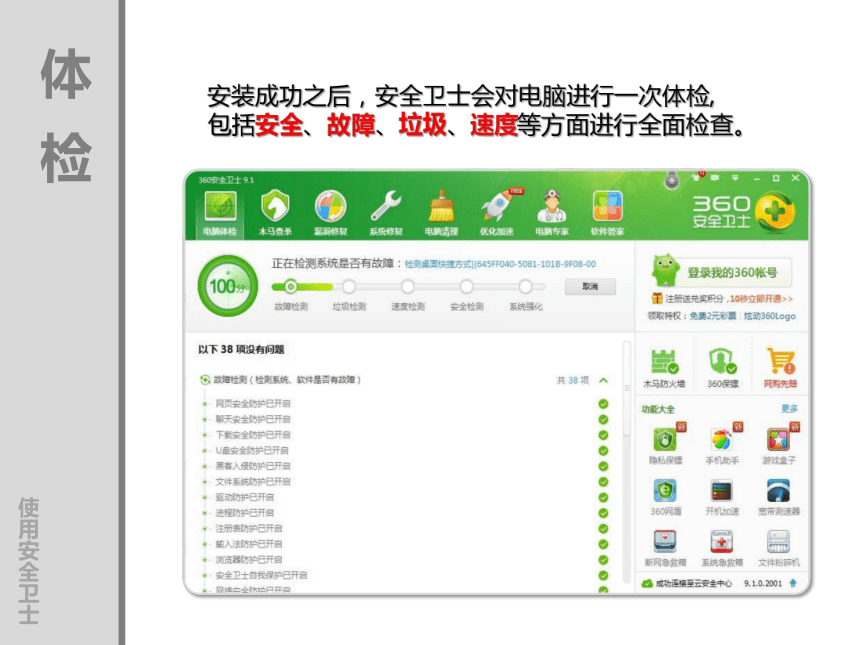
Task: Open 木马查杀 trojan scan
Action: pos(275,214)
